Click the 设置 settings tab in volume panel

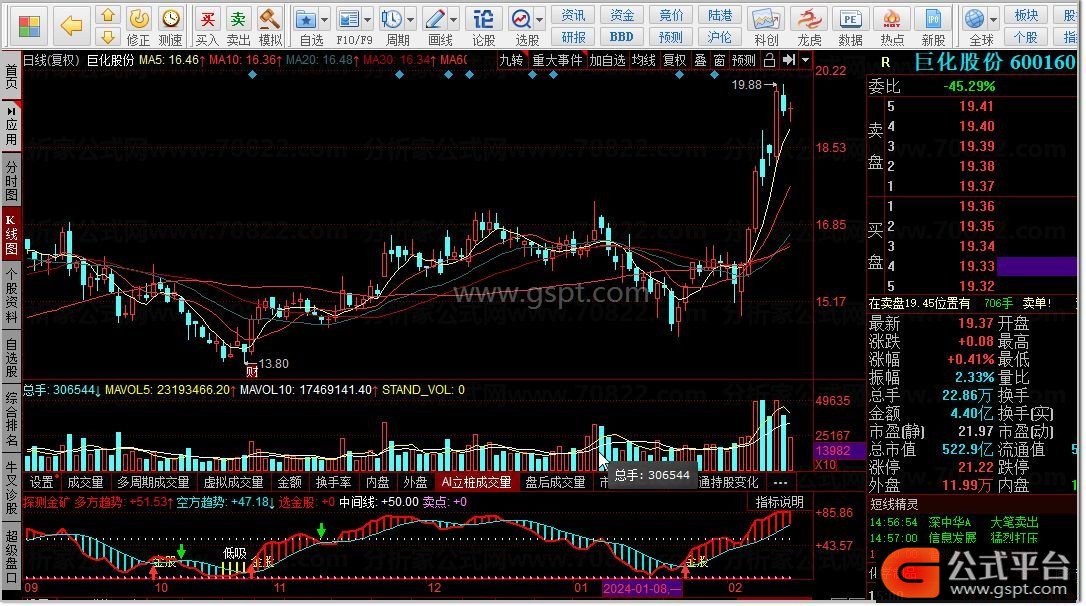pos(42,482)
